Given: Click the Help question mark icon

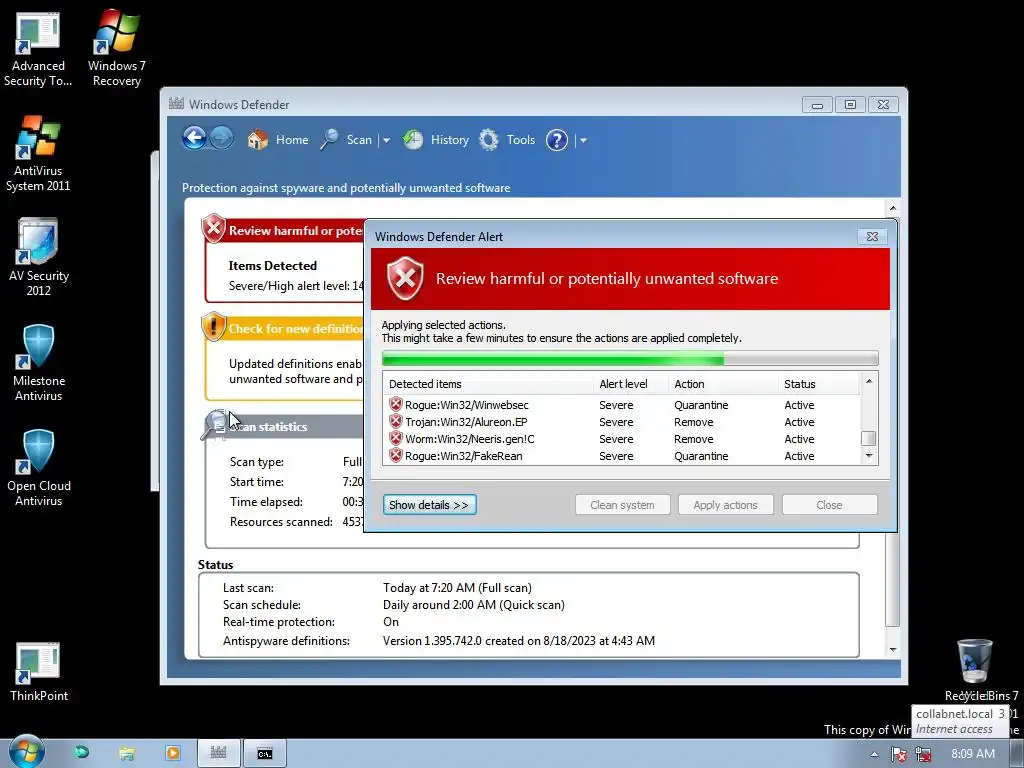Looking at the screenshot, I should click(556, 140).
